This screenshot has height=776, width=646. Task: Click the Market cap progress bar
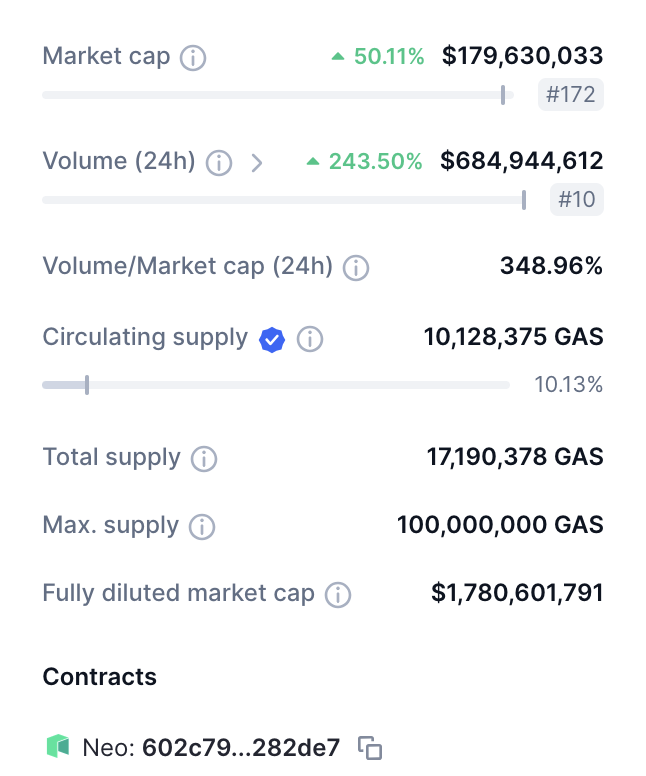pos(277,95)
